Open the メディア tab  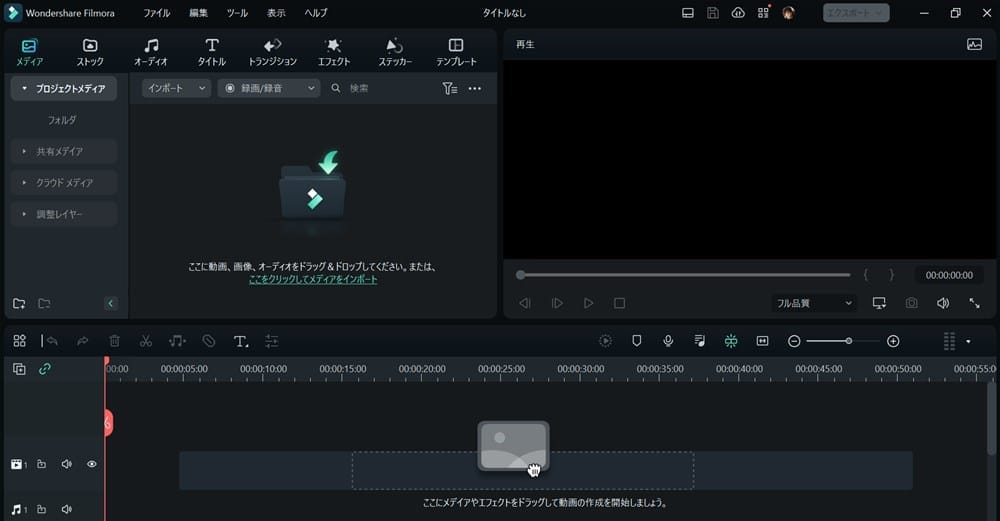coord(29,52)
